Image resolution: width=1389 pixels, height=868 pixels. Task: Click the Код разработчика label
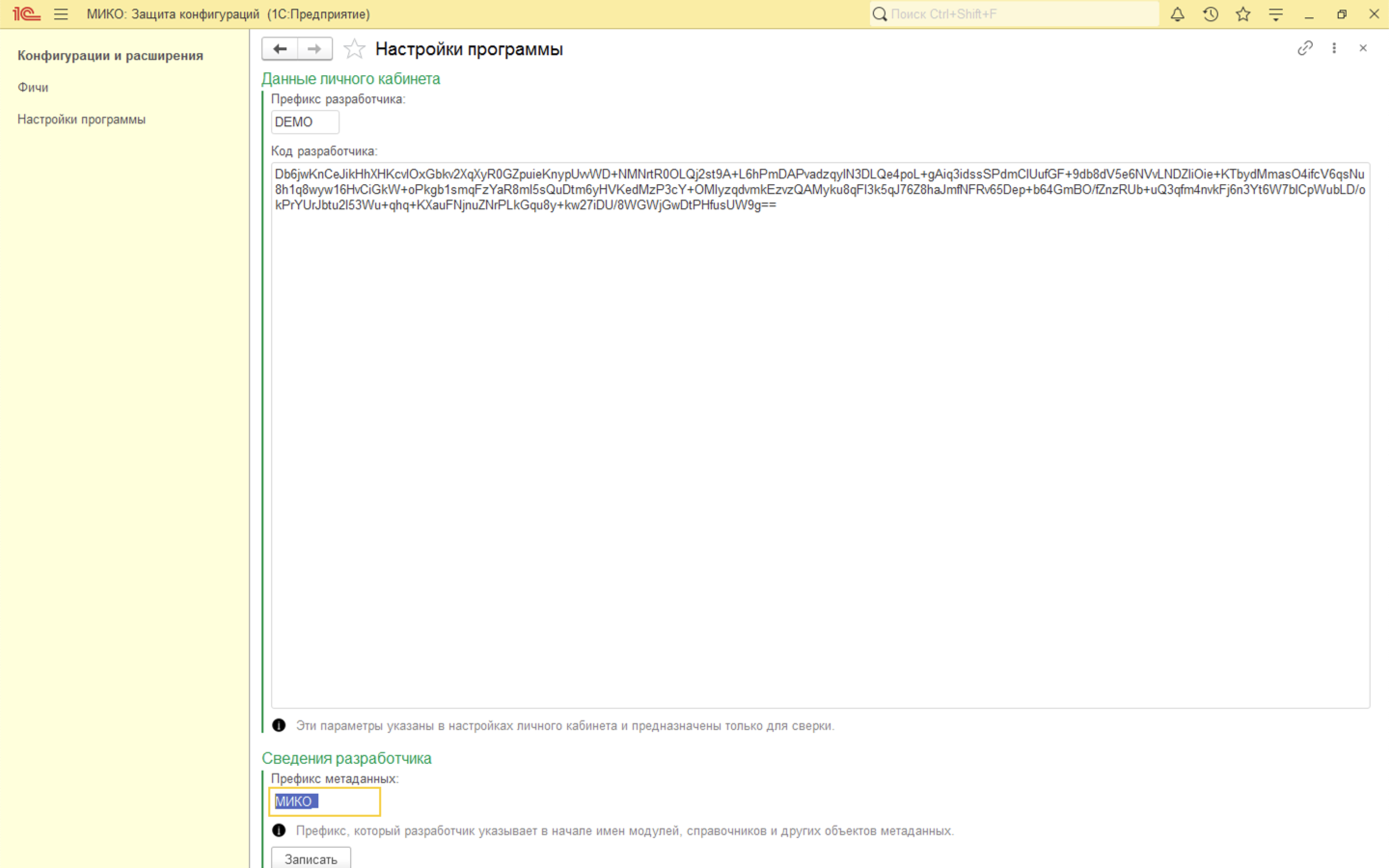click(324, 151)
